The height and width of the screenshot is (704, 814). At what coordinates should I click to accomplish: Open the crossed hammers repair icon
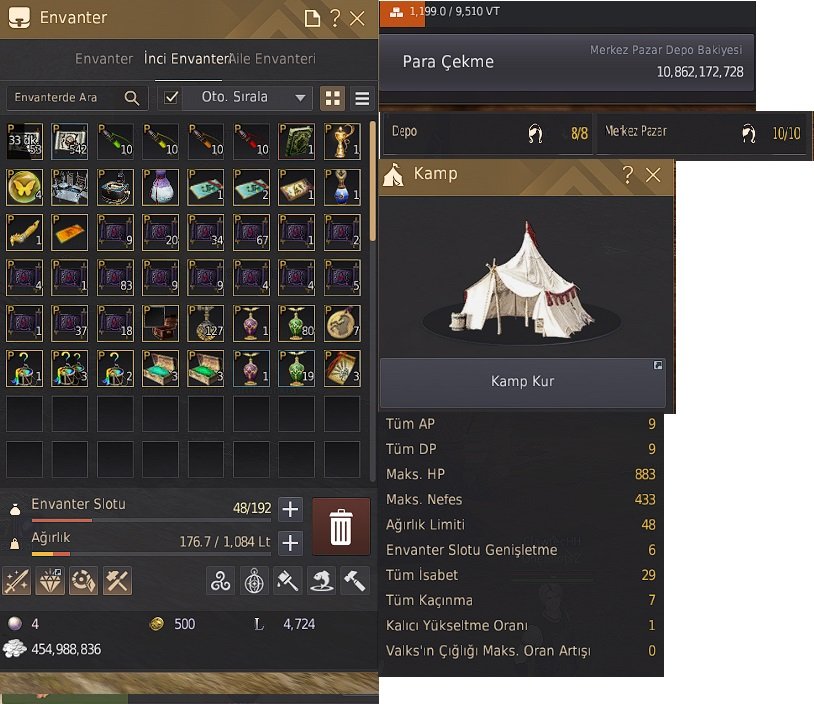(117, 580)
